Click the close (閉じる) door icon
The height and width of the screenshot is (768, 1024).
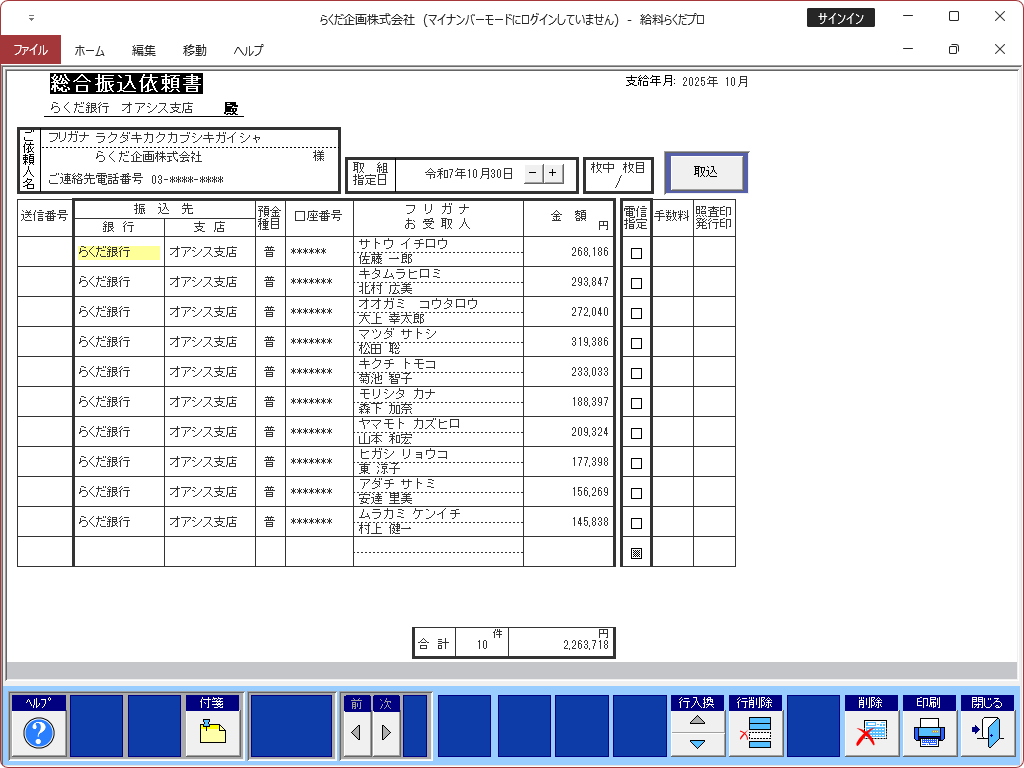point(987,734)
